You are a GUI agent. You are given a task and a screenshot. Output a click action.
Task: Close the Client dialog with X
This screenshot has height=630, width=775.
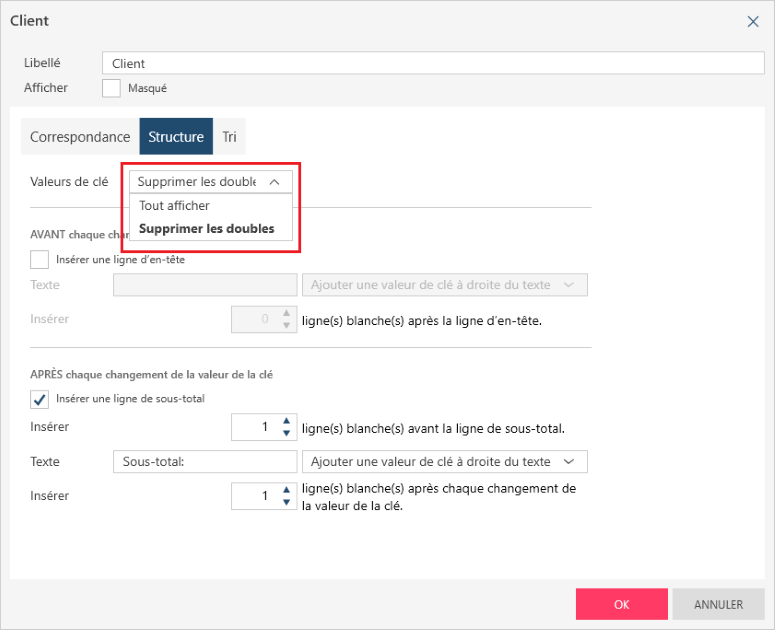click(753, 21)
